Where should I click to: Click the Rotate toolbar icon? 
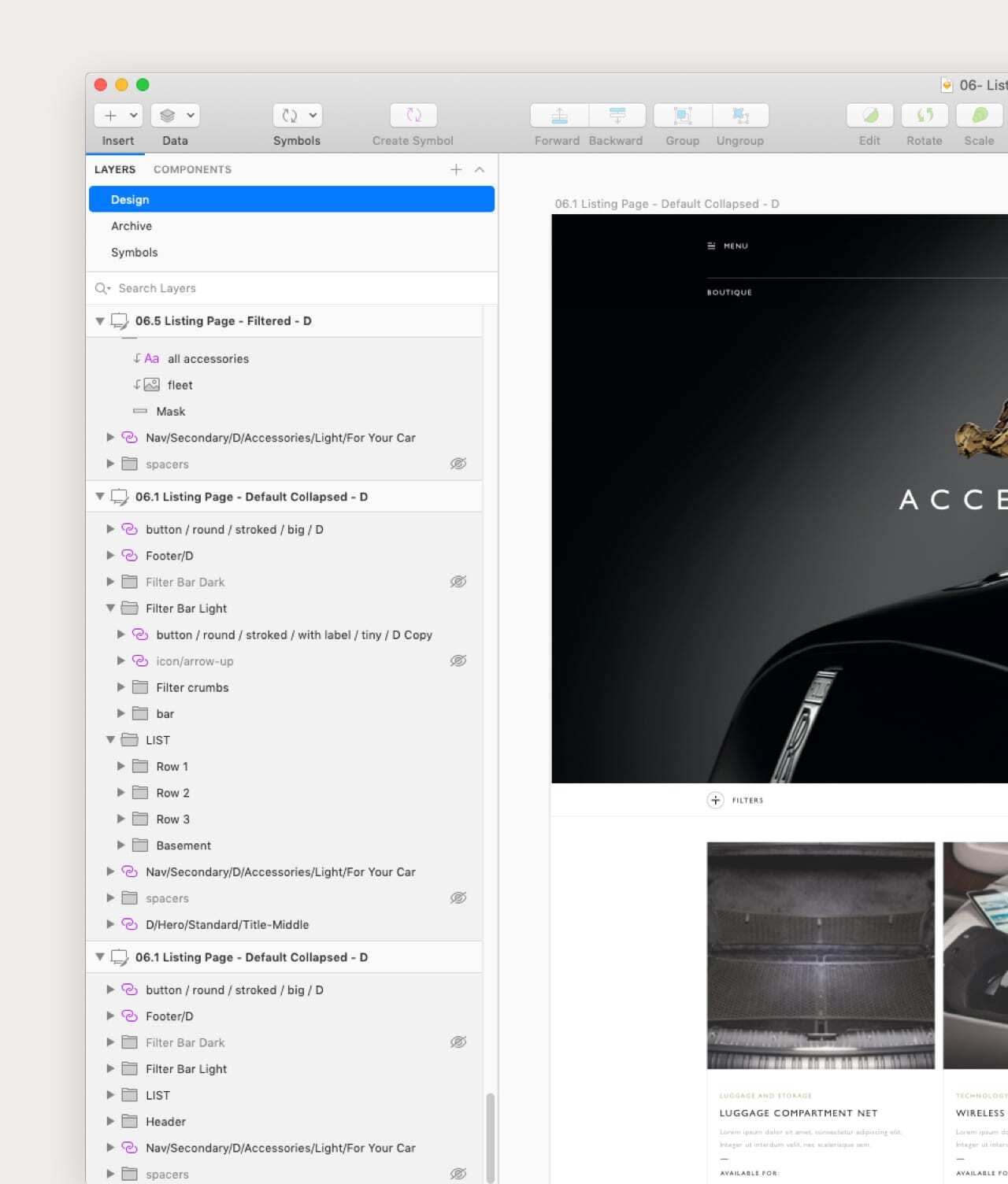(925, 116)
